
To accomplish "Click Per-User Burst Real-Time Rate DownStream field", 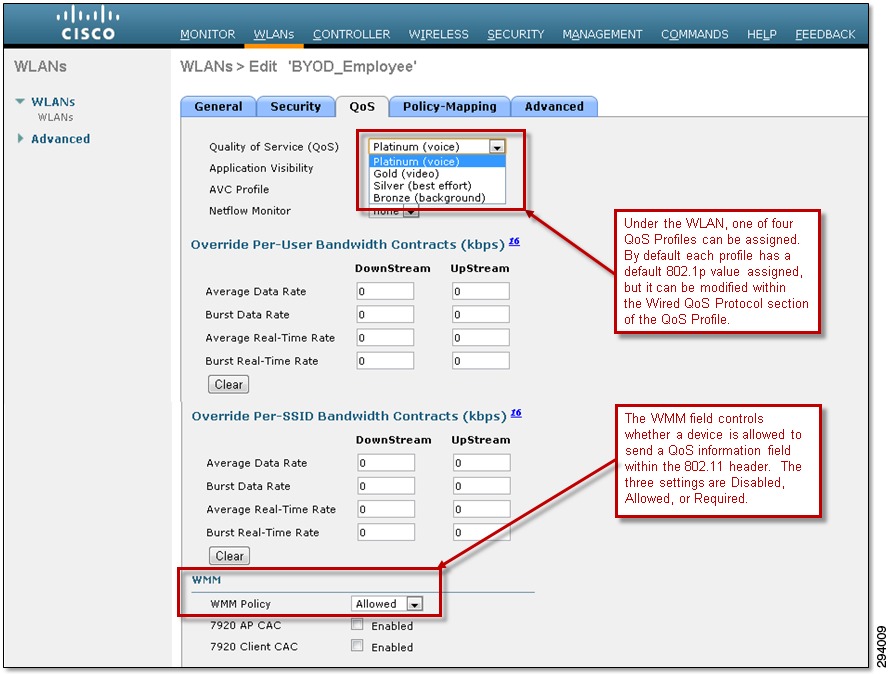I will pos(386,361).
